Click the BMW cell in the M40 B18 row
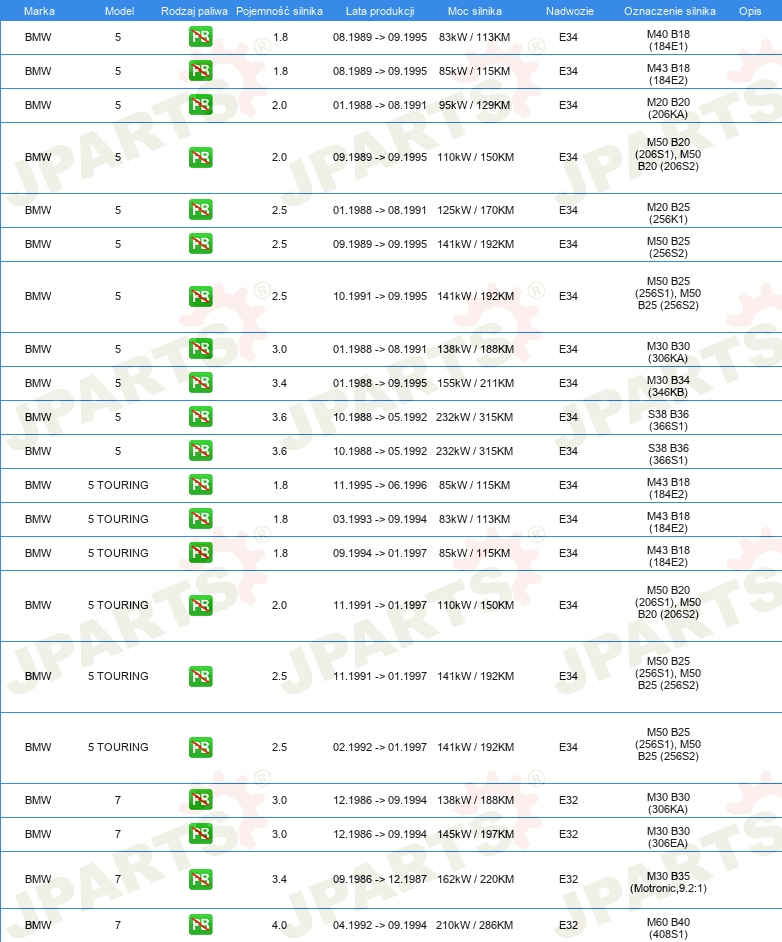Image resolution: width=782 pixels, height=942 pixels. tap(38, 37)
